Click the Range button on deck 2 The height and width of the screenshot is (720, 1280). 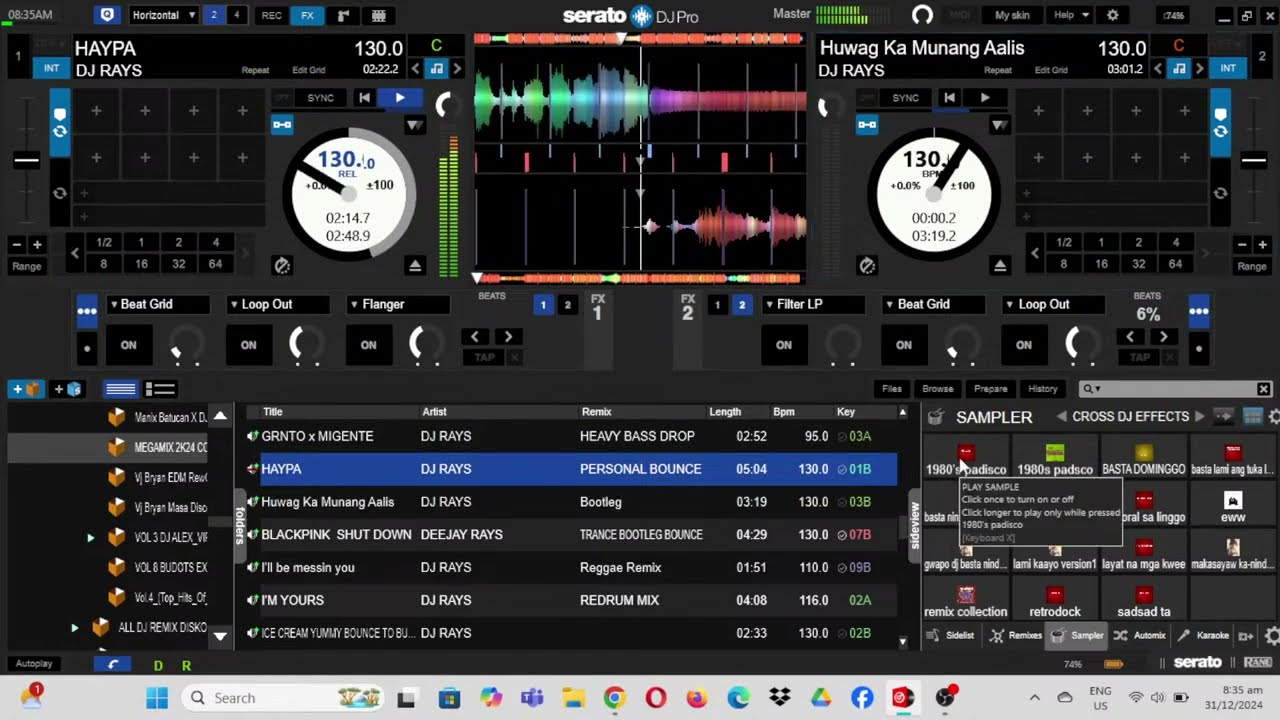point(1252,266)
